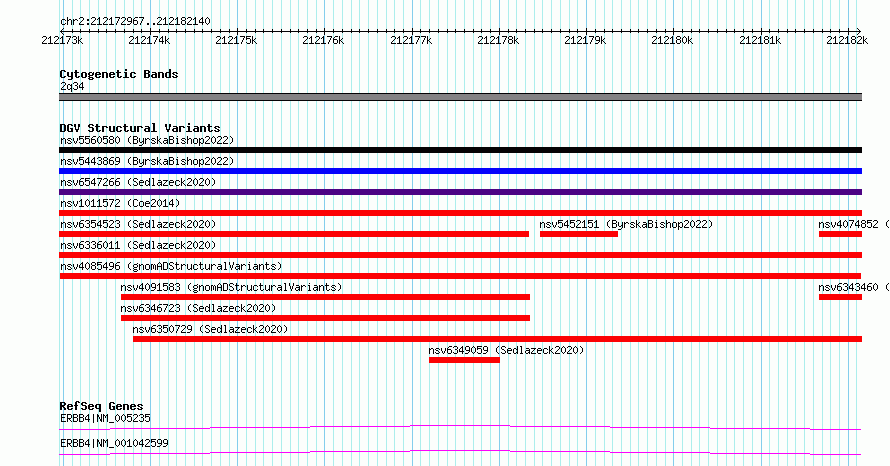Click the Cytogenetic Bands track heading
890x466 pixels.
pyautogui.click(x=119, y=74)
